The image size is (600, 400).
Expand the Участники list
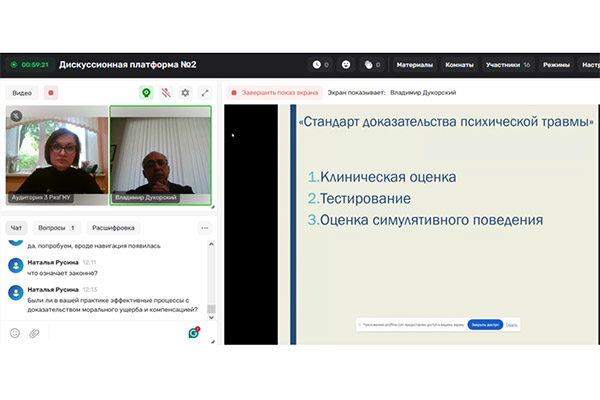click(507, 65)
